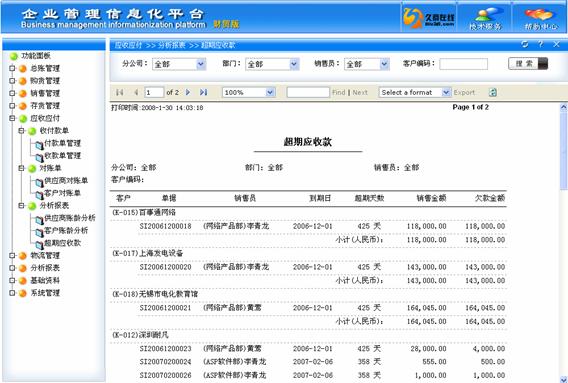This screenshot has width=568, height=383.
Task: Click the help question mark icon
Action: 540,44
